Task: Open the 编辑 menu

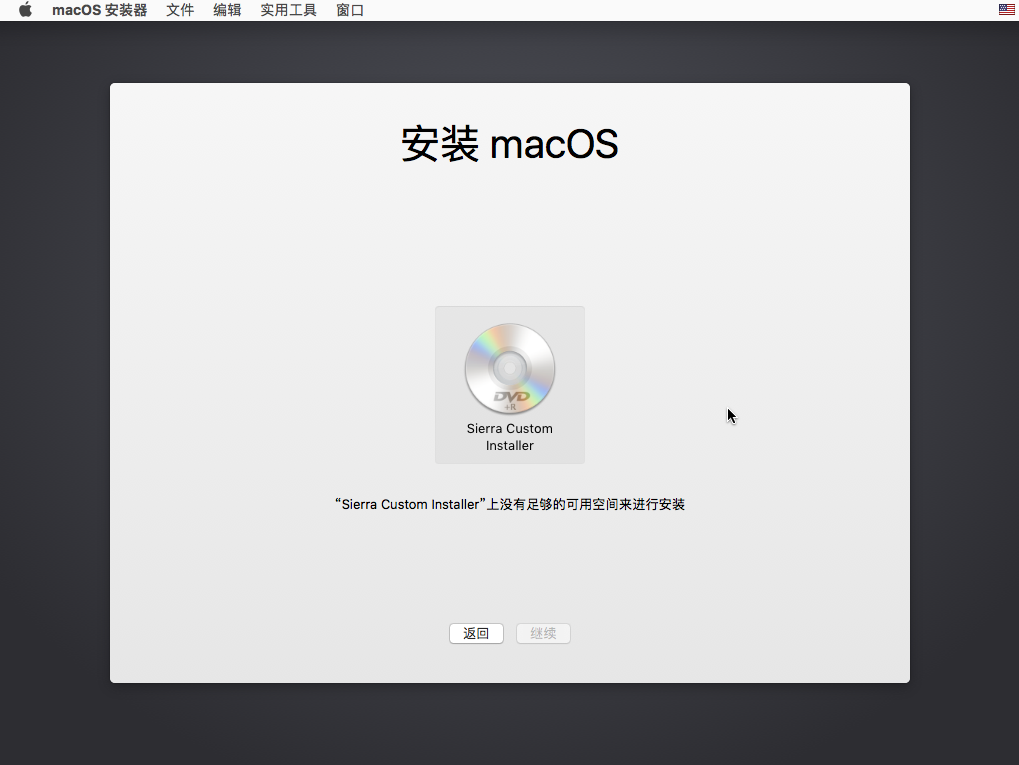Action: [x=227, y=10]
